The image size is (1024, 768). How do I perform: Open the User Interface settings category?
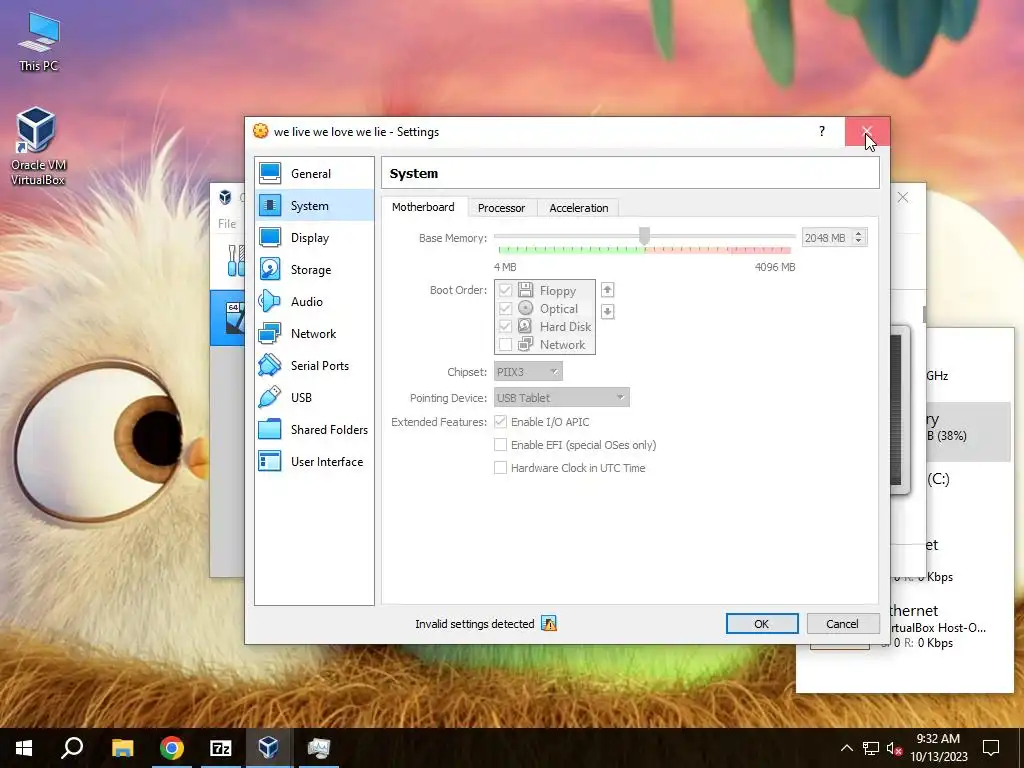pyautogui.click(x=314, y=462)
